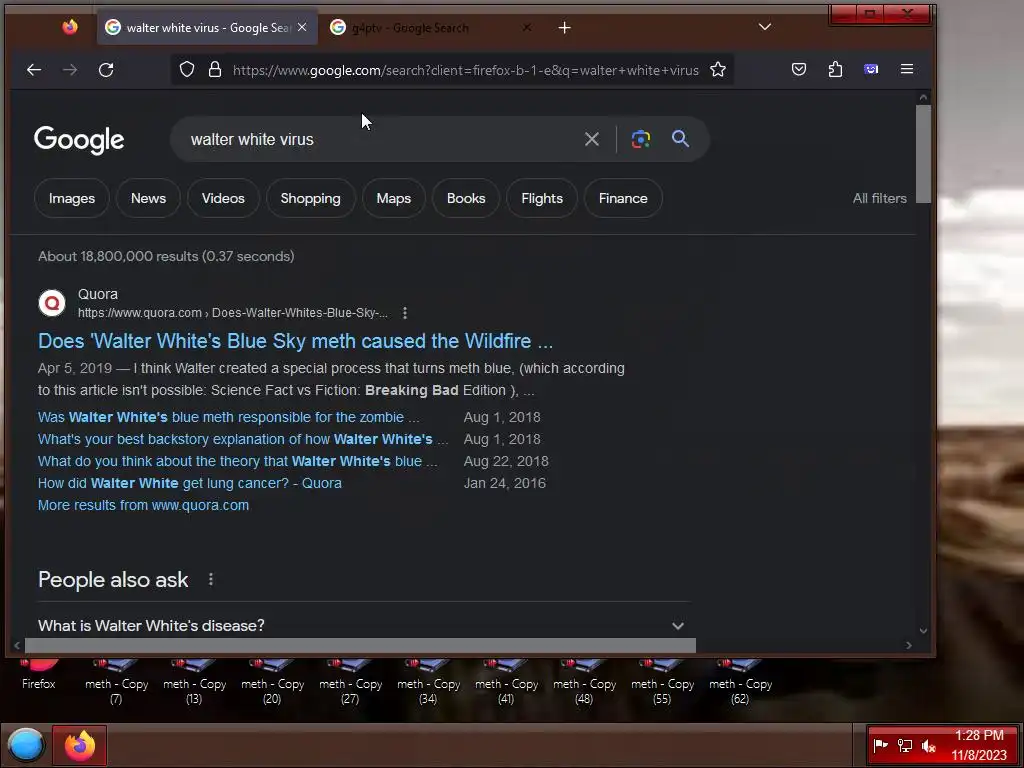Image resolution: width=1024 pixels, height=768 pixels.
Task: Select meth - Copy (62) desktop icon
Action: pos(740,683)
